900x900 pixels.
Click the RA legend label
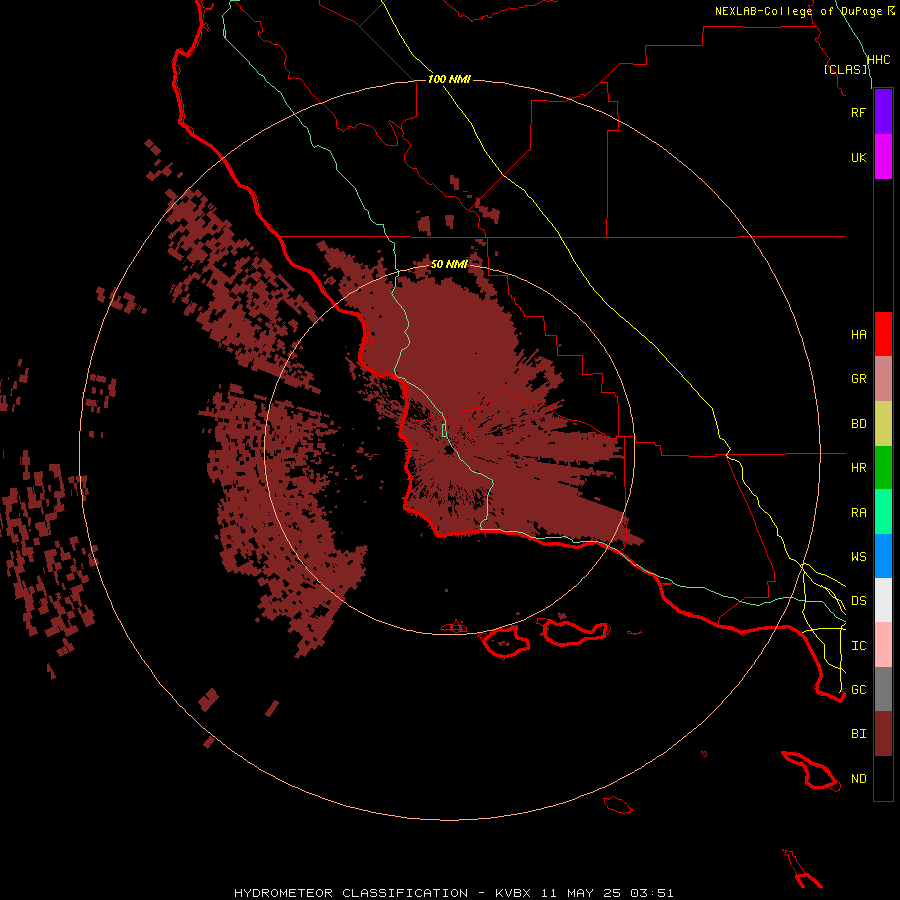pos(859,513)
